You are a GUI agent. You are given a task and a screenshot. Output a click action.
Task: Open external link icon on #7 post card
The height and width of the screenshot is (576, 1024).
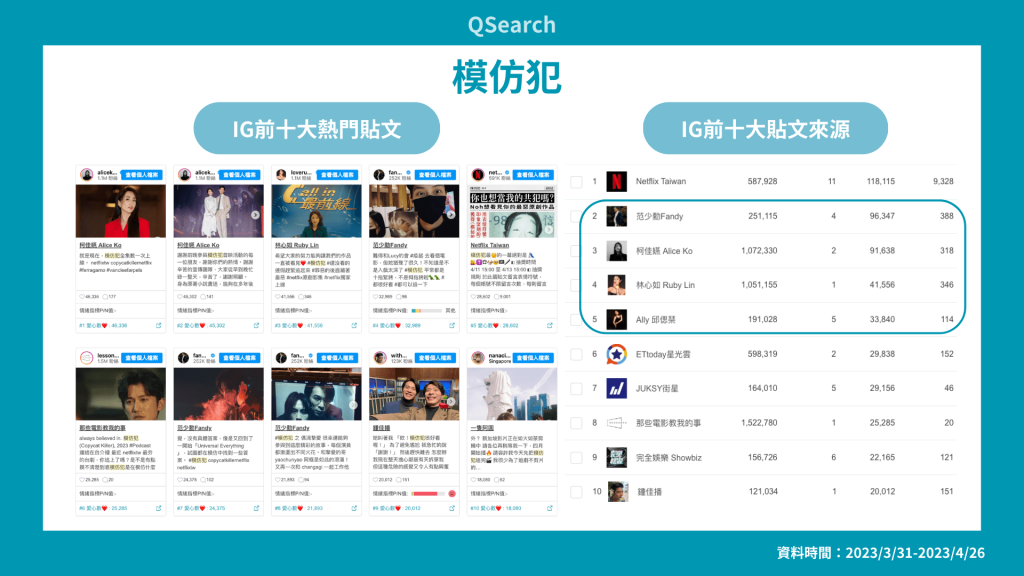pyautogui.click(x=256, y=508)
